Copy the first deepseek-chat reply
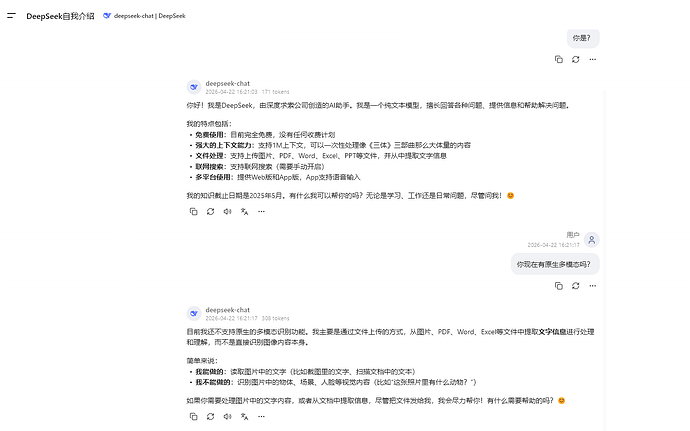Screen dimensions: 690x431 point(193,212)
